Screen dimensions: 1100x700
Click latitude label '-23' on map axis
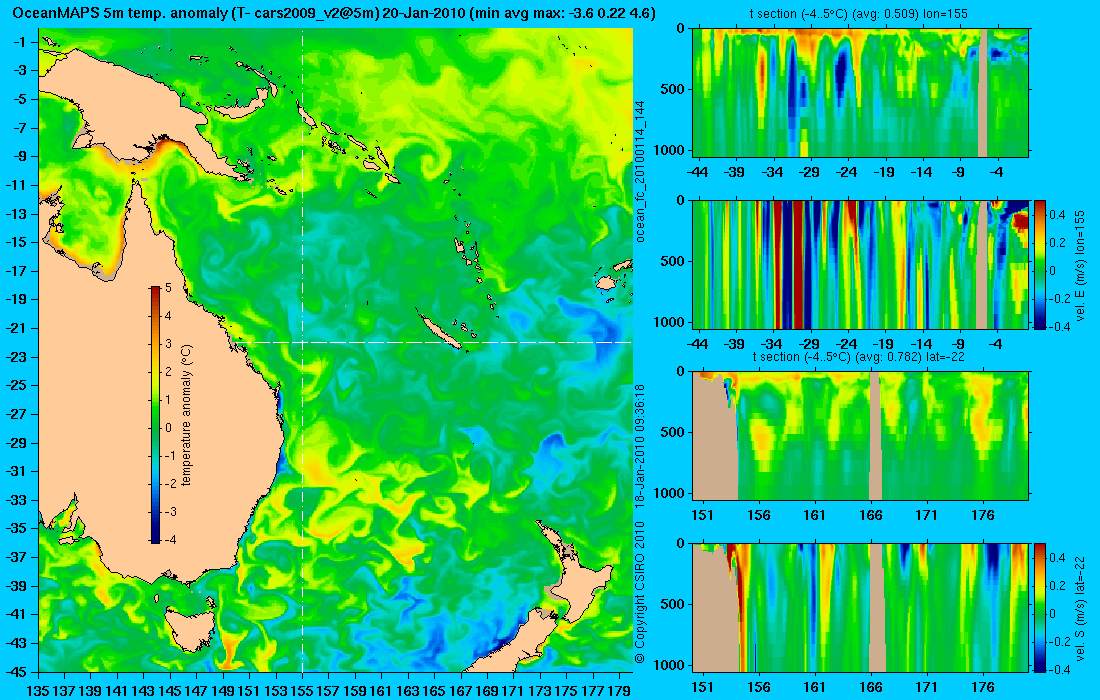(x=17, y=356)
